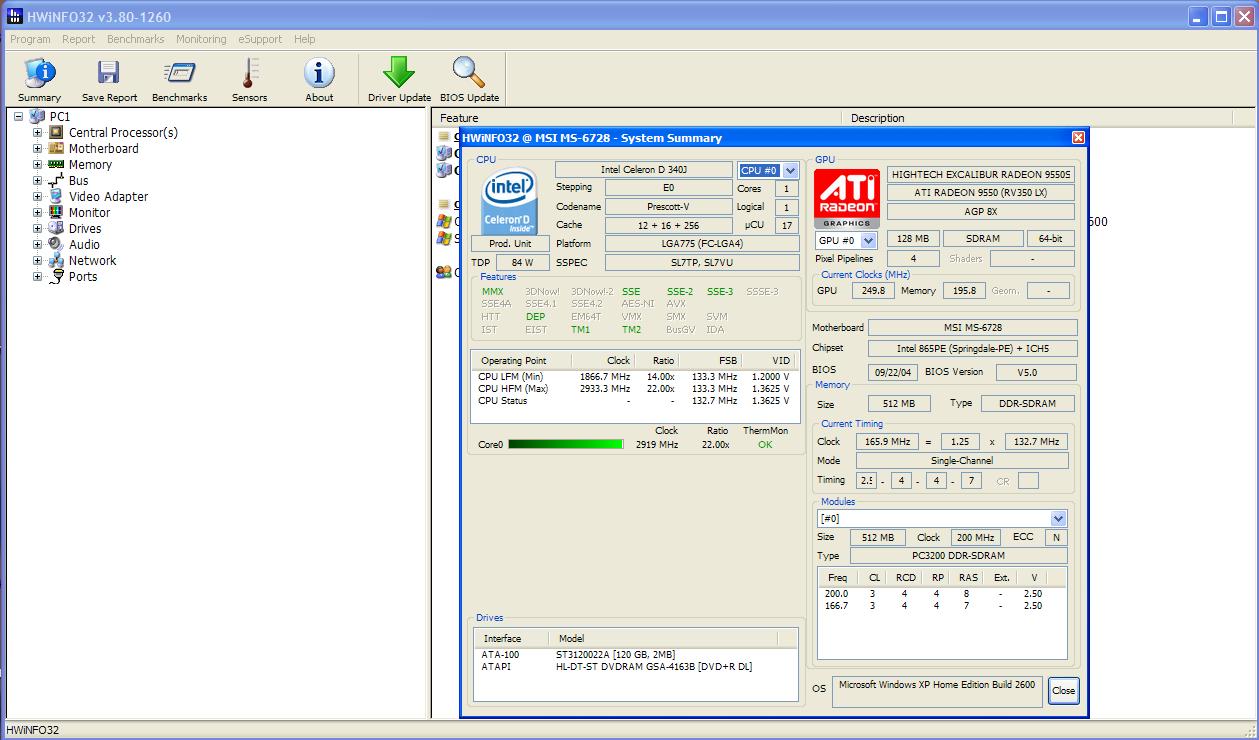Screen dimensions: 1259x740
Task: Open the eSupport menu
Action: (x=260, y=39)
